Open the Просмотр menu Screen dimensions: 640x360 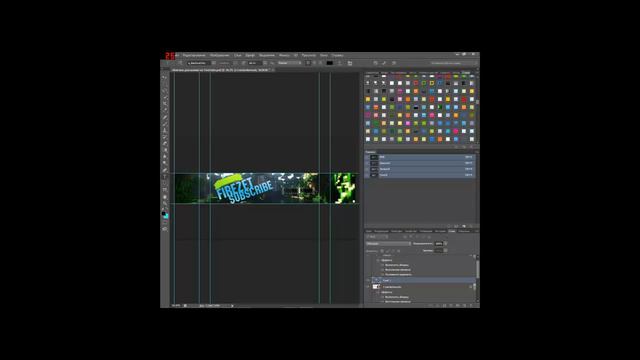coord(309,55)
